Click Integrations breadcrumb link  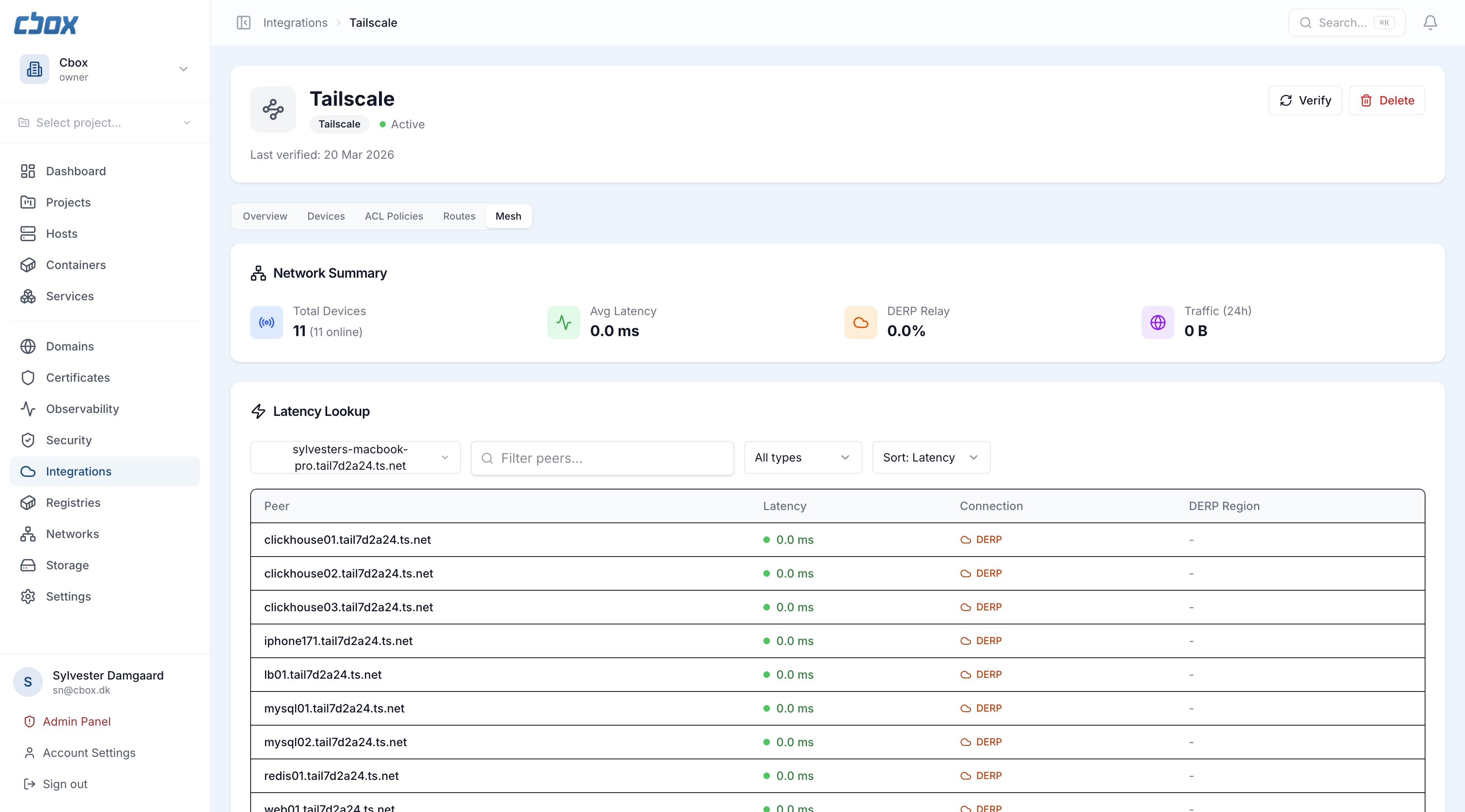295,23
